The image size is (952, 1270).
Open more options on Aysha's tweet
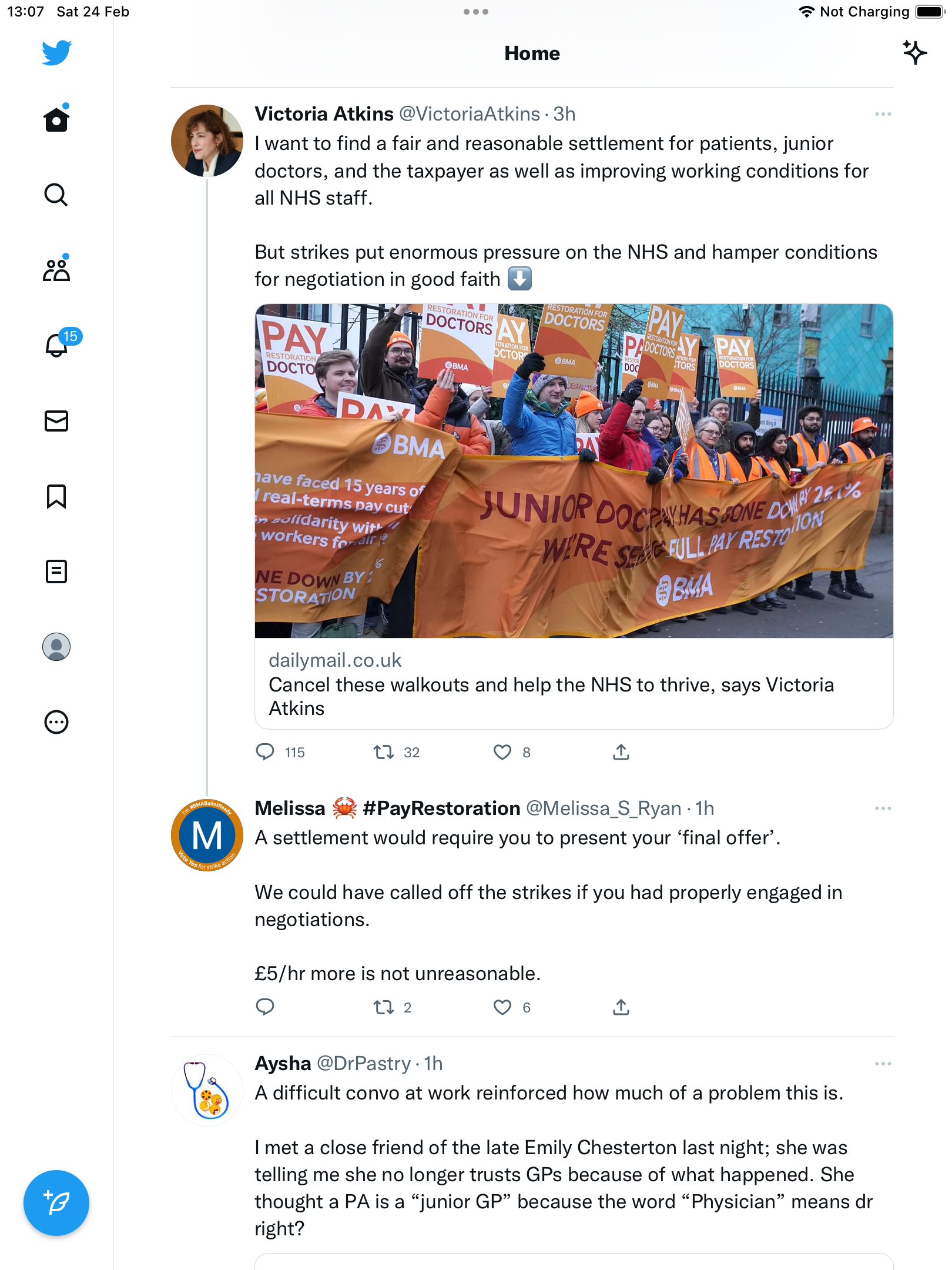[x=883, y=1064]
